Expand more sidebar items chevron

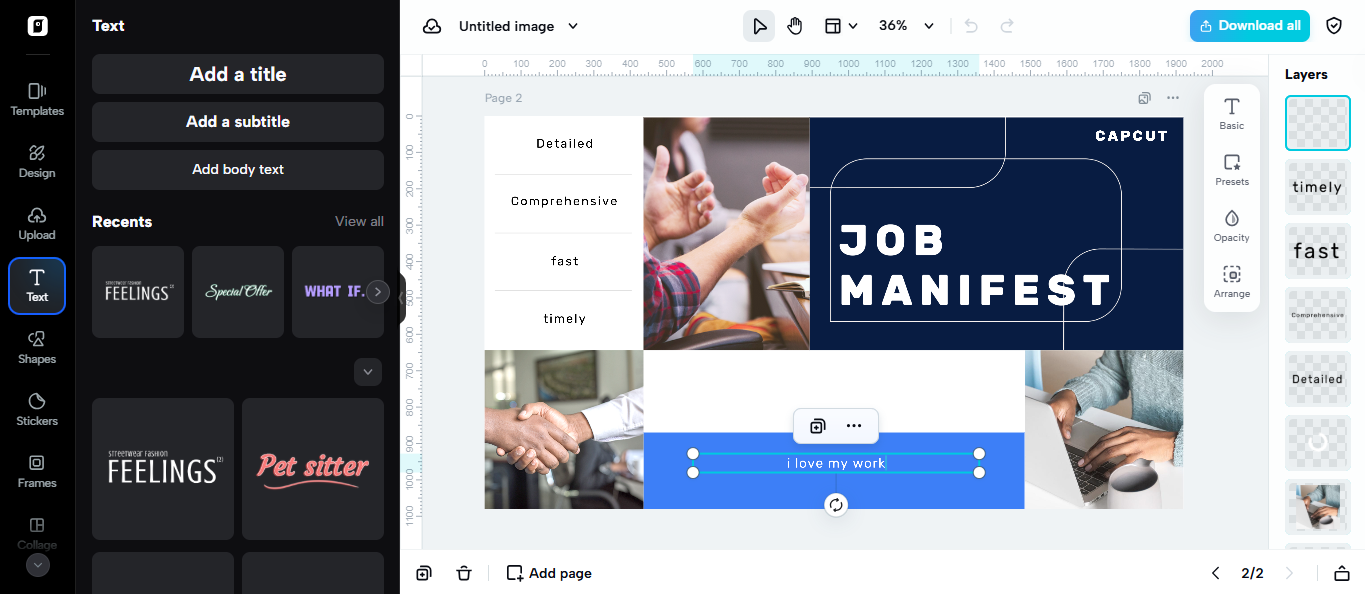[x=37, y=565]
